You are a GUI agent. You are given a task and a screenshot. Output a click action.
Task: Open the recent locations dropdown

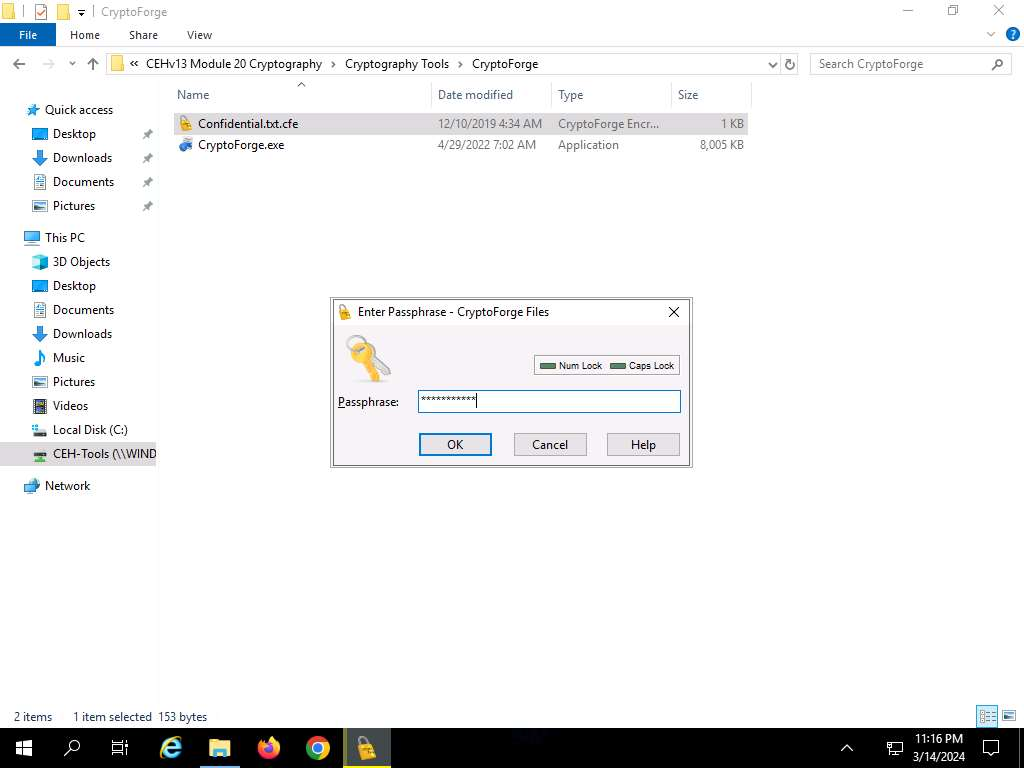point(71,64)
